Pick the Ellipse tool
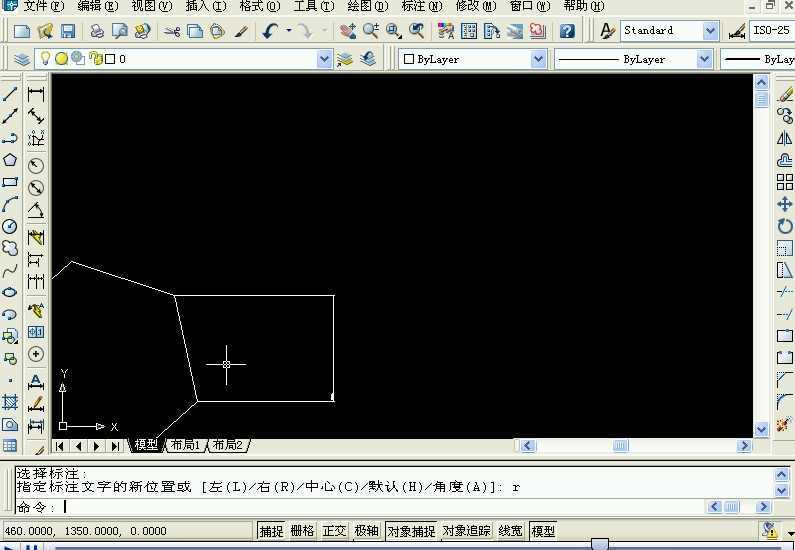 [x=10, y=292]
